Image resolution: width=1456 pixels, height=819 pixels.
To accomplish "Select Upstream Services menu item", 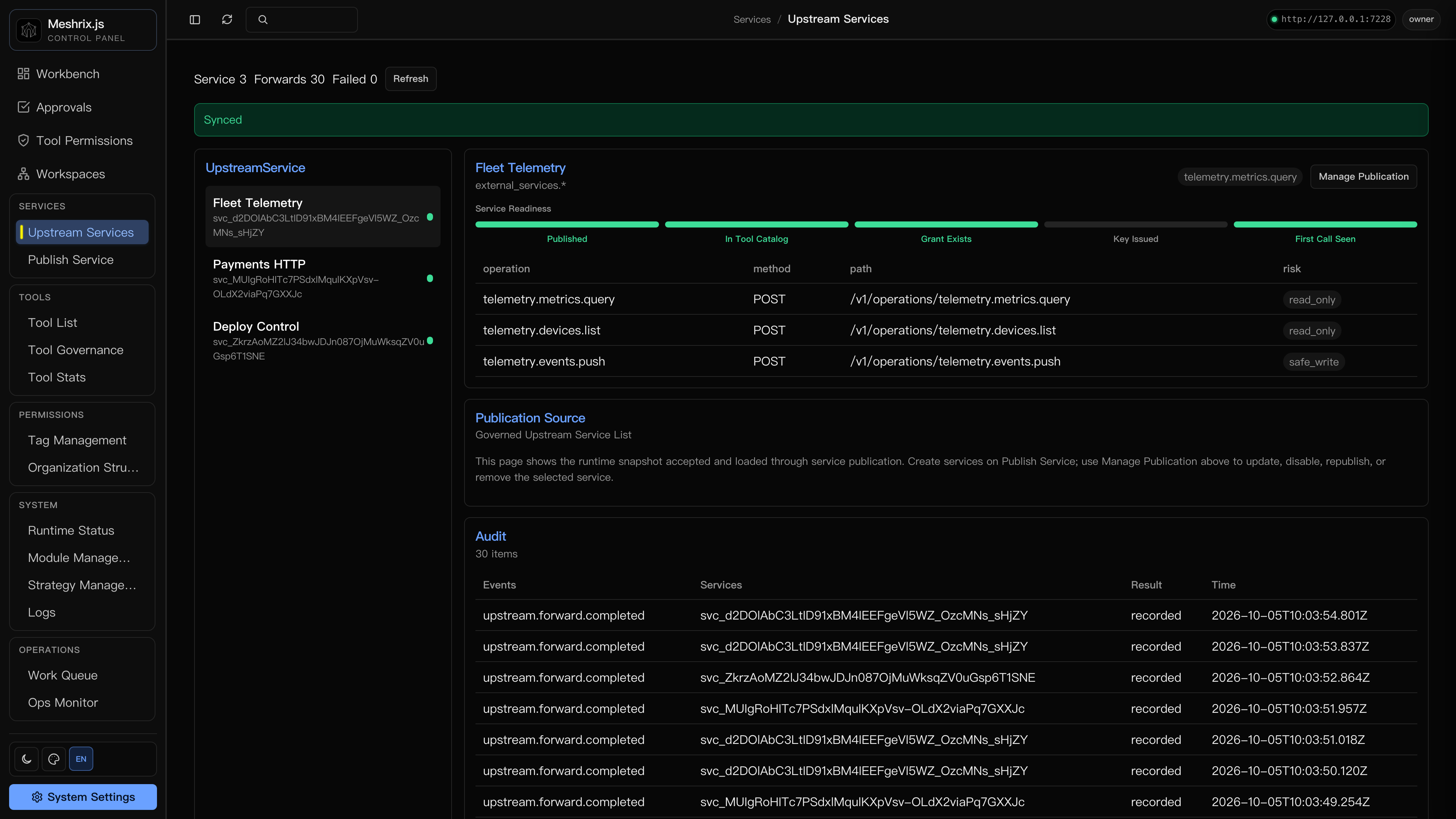I will [x=83, y=232].
